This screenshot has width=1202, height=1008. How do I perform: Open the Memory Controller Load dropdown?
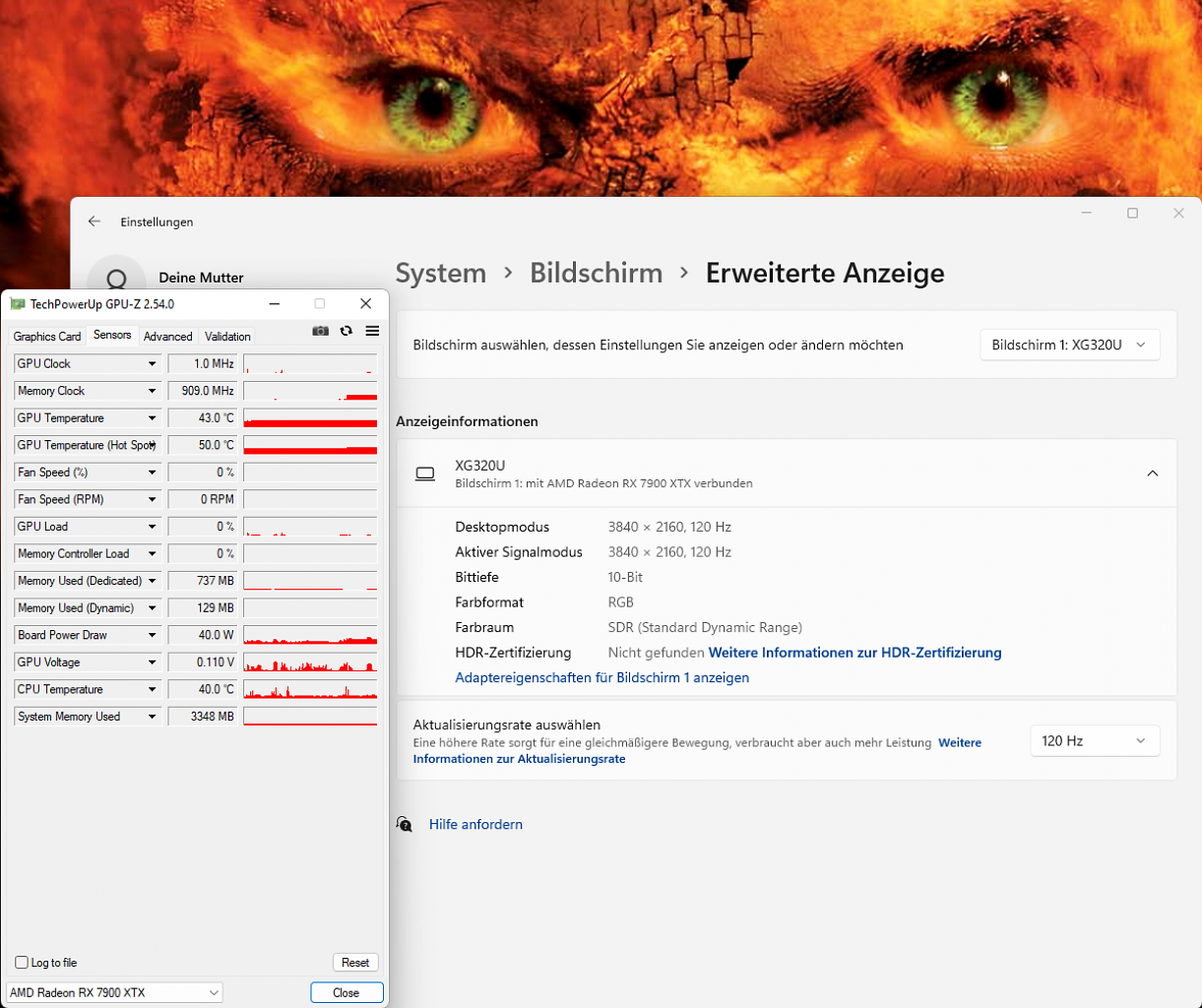click(153, 553)
